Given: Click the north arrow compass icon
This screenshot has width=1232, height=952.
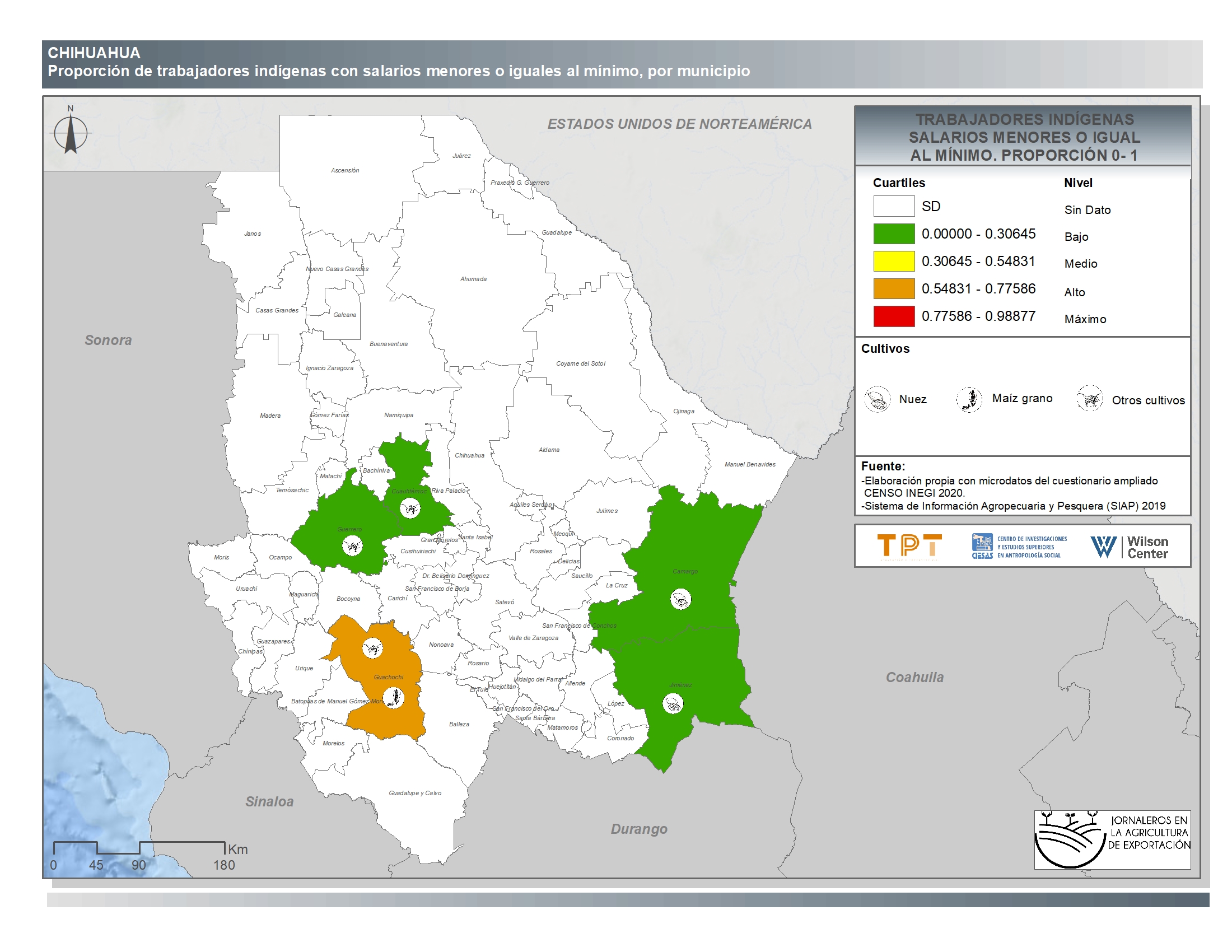Looking at the screenshot, I should tap(71, 133).
